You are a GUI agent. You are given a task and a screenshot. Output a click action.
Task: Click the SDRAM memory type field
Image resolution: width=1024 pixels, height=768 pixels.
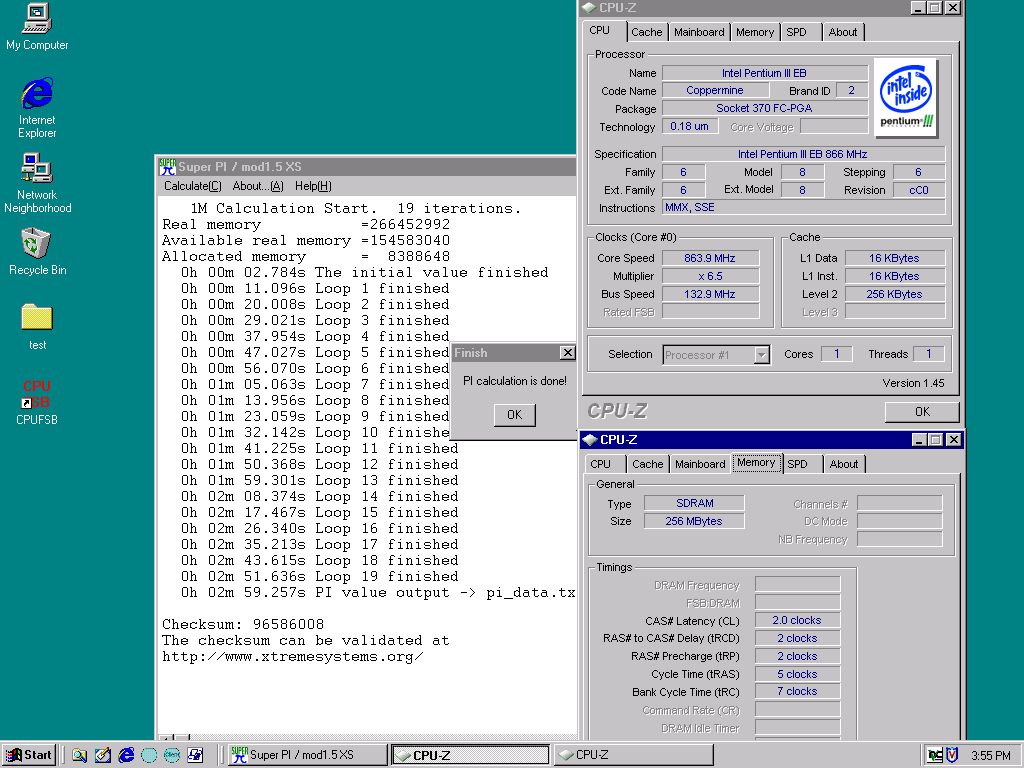point(694,504)
